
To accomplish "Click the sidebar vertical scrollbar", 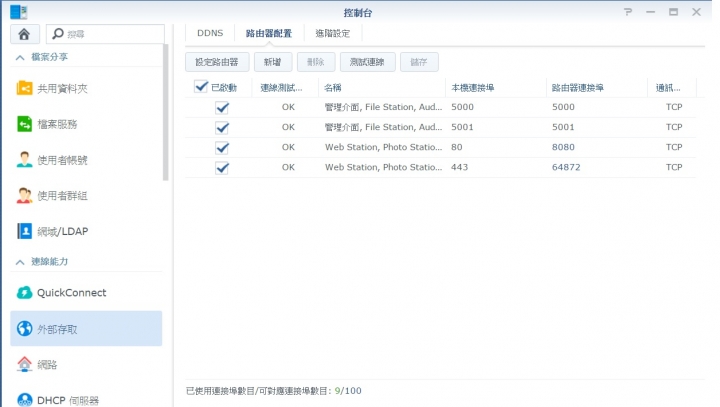I will pos(166,113).
